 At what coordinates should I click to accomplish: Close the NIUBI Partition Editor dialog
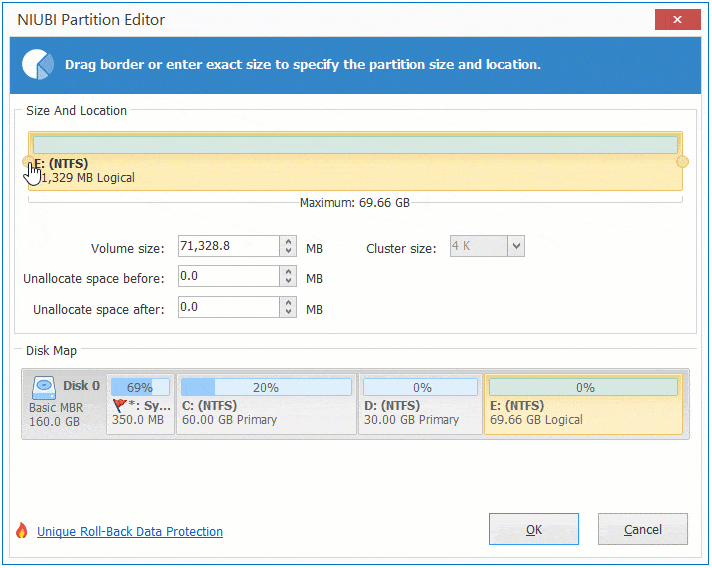(x=677, y=19)
